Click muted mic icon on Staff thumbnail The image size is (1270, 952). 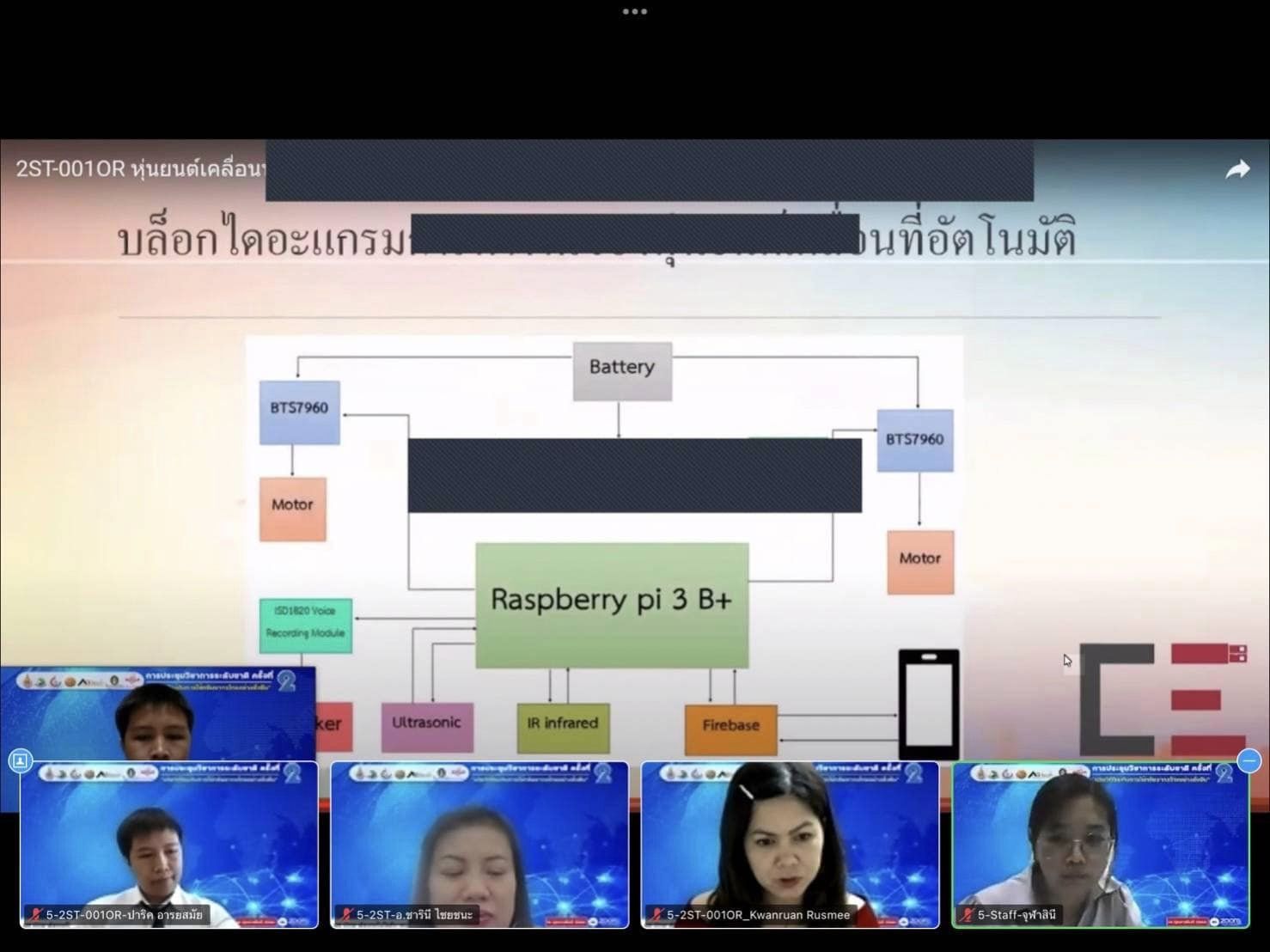(x=968, y=915)
